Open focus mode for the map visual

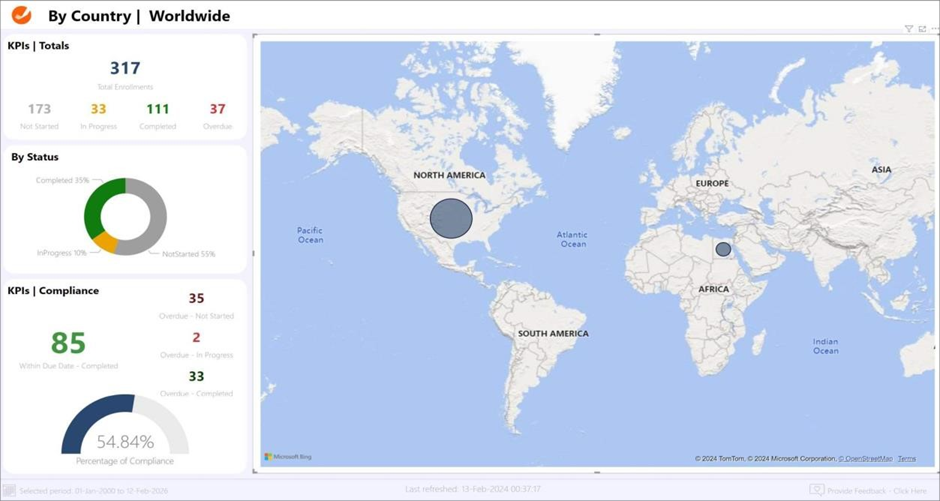click(x=922, y=29)
